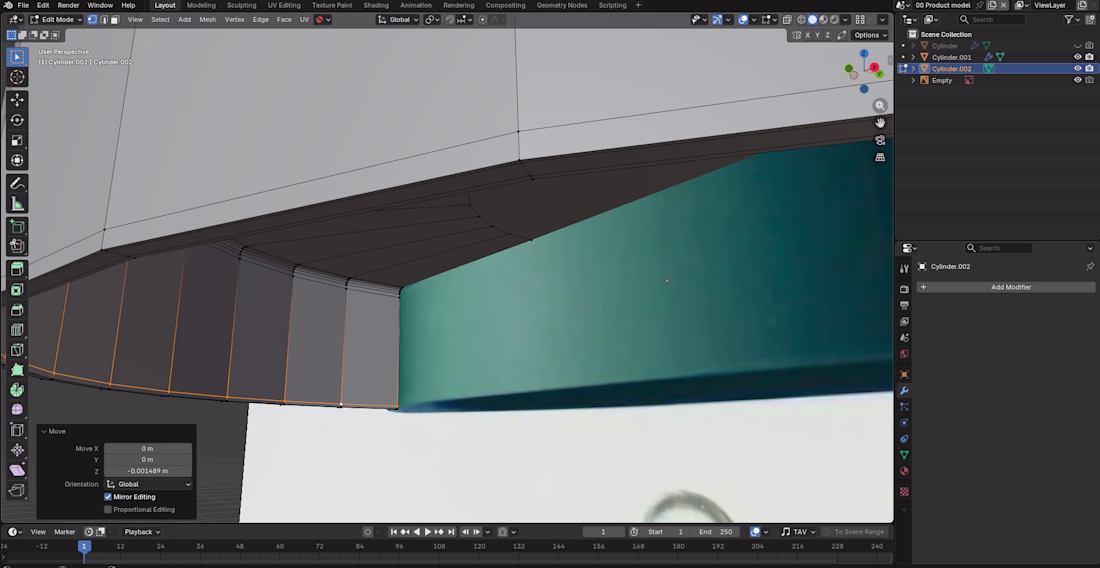
Task: Disable Cylinder.001 render camera icon
Action: click(x=1089, y=58)
